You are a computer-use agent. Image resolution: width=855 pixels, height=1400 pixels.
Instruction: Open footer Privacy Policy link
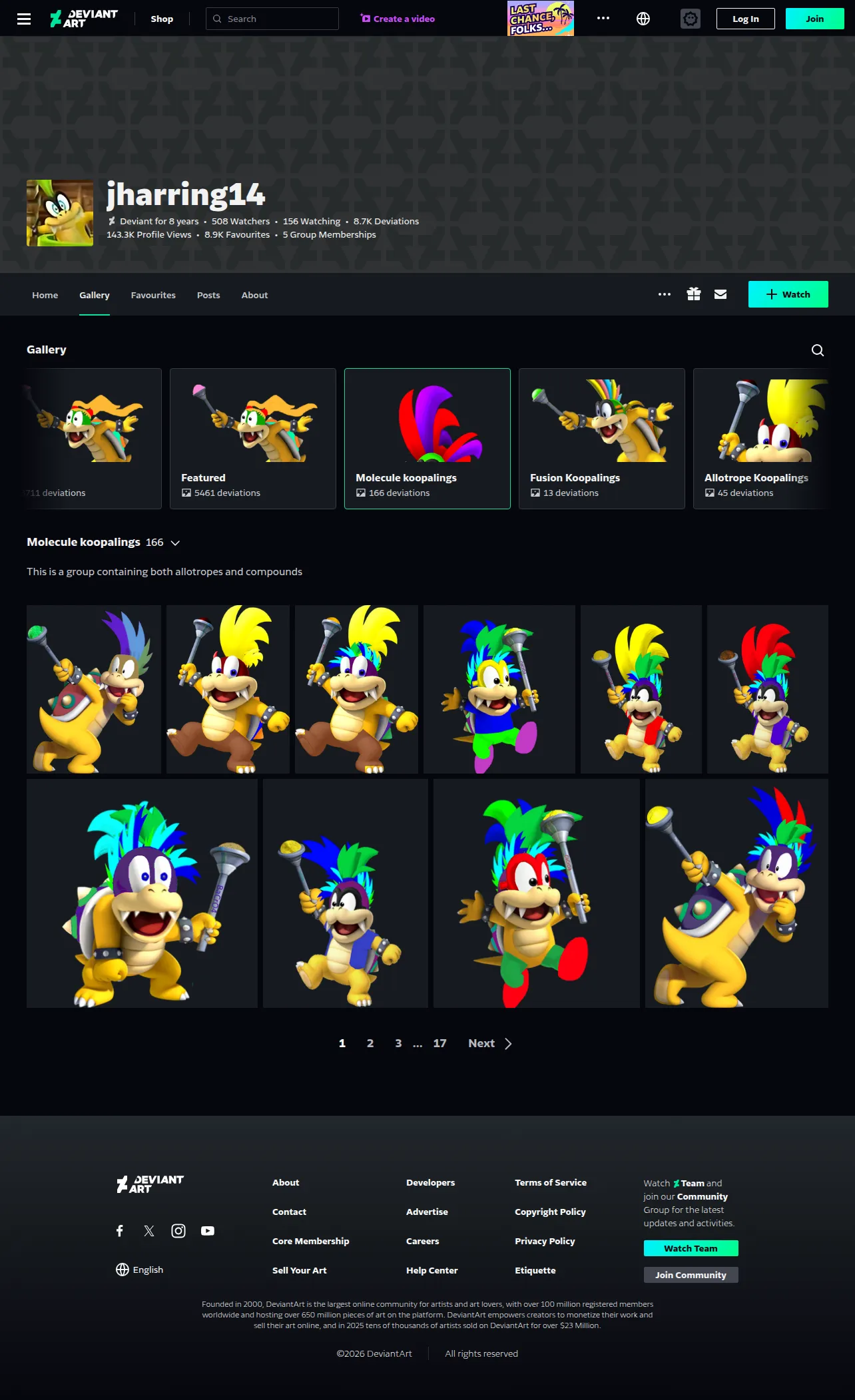(545, 1241)
